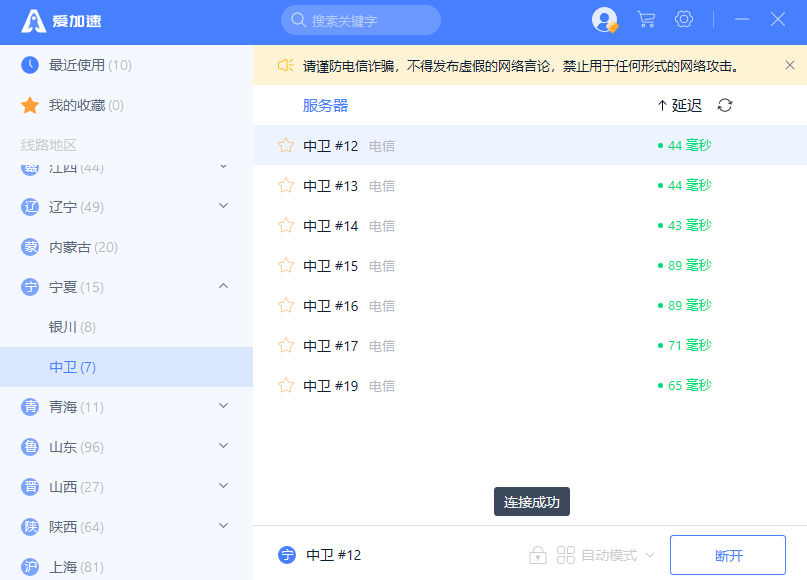Click the 断开 disconnect button
Screen dimensions: 807x580
(728, 555)
